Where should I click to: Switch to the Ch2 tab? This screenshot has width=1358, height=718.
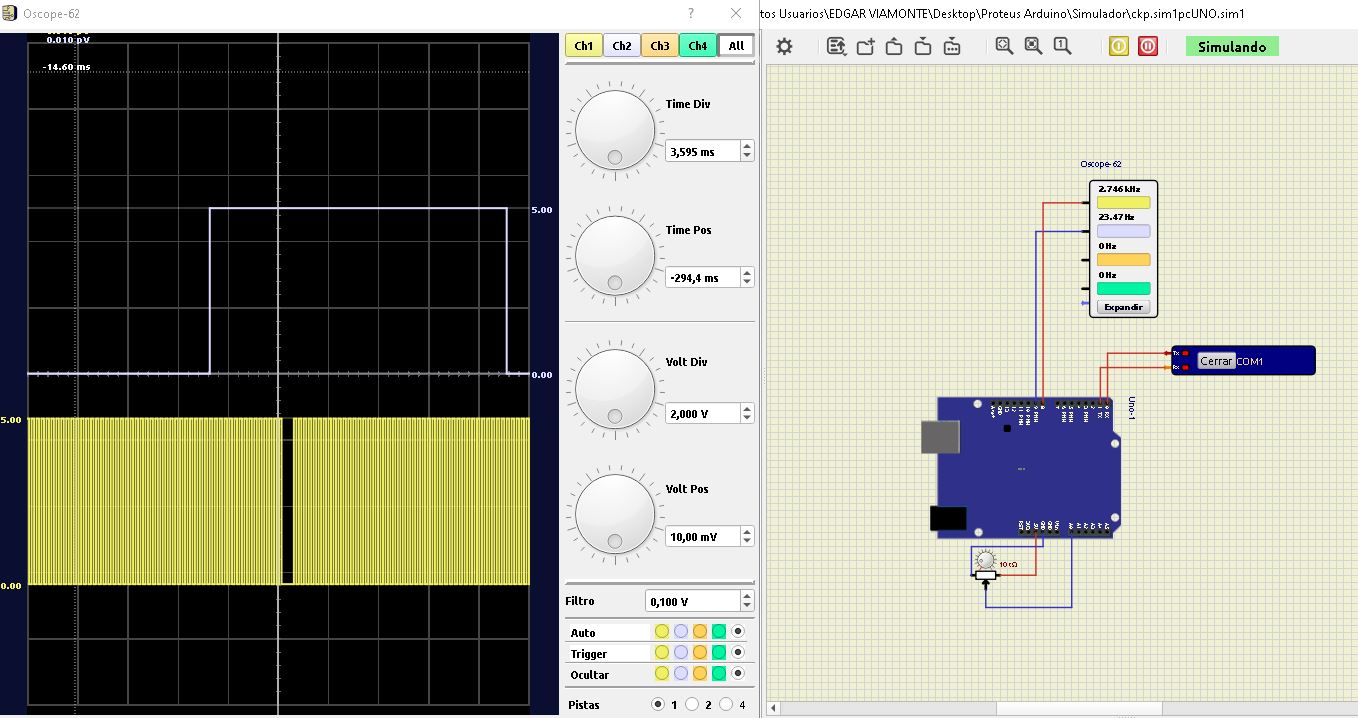[621, 45]
